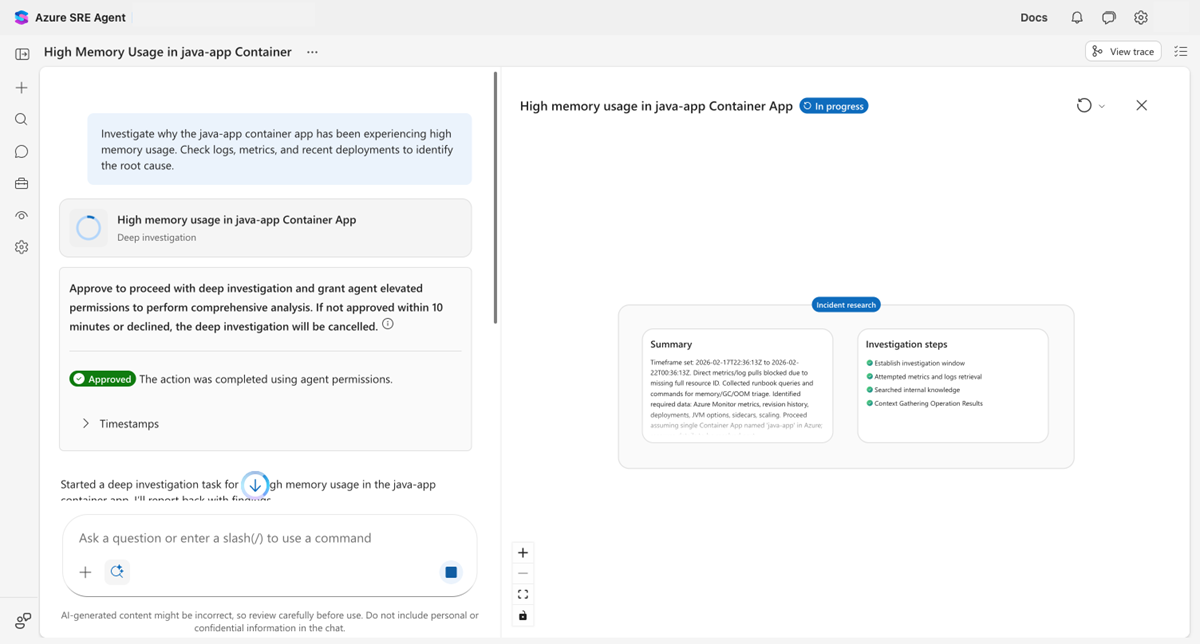Click the View trace button
The height and width of the screenshot is (644, 1200).
(x=1123, y=52)
